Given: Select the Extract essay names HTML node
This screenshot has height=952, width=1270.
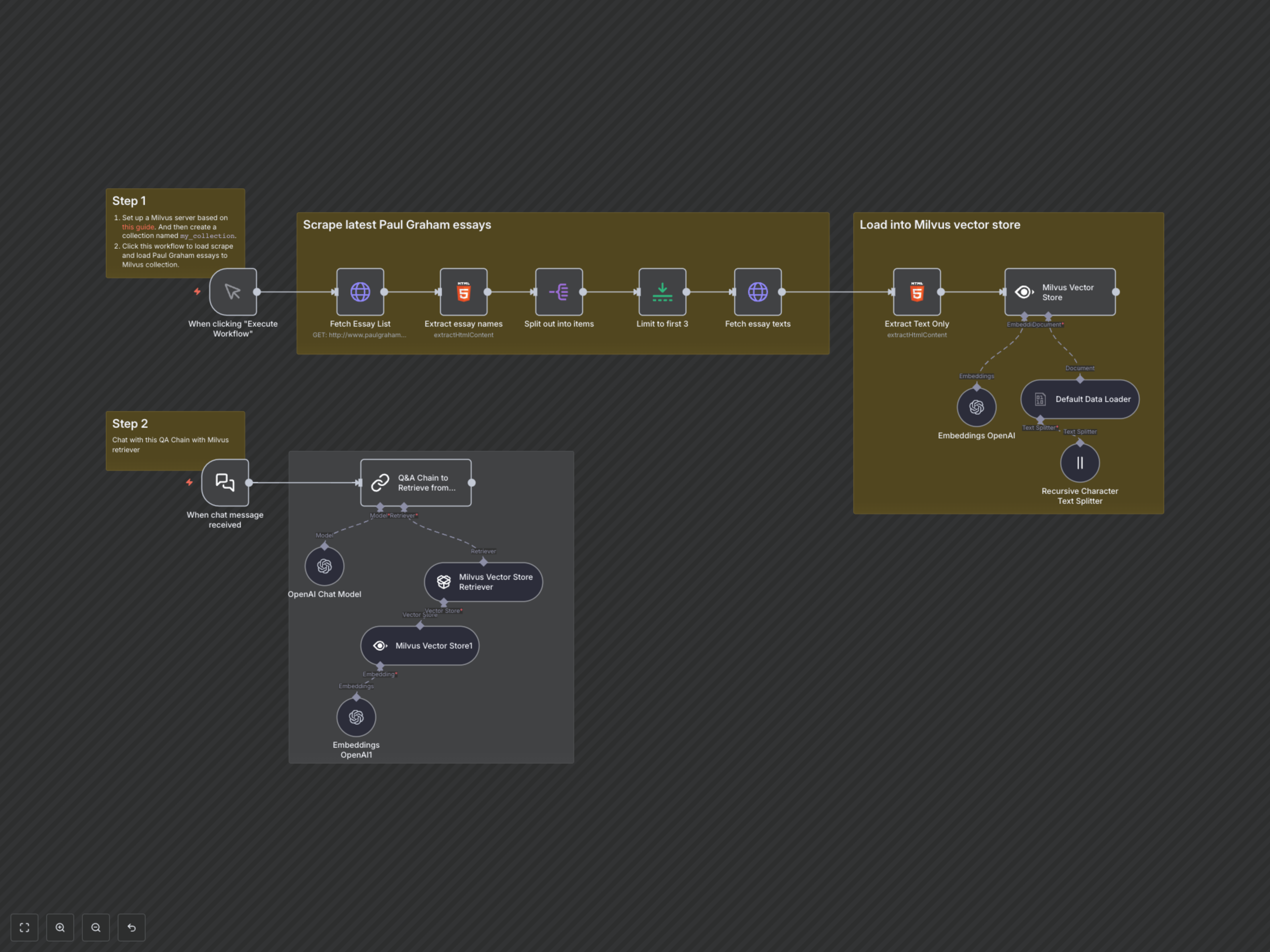Looking at the screenshot, I should (463, 292).
